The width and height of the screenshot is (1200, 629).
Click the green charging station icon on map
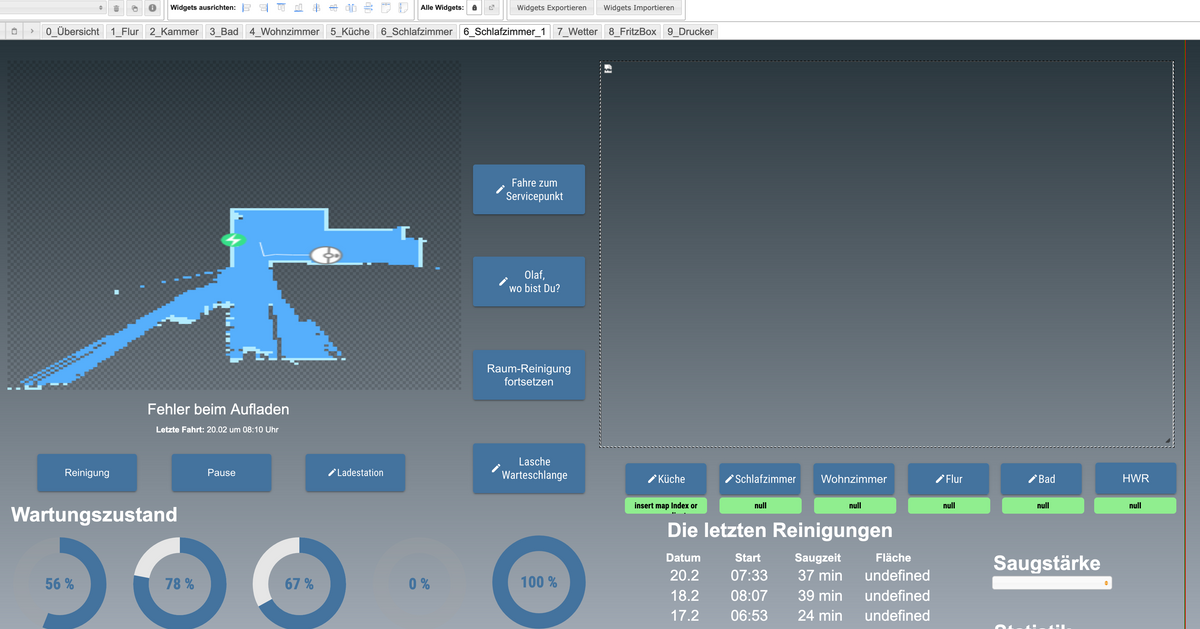(233, 240)
